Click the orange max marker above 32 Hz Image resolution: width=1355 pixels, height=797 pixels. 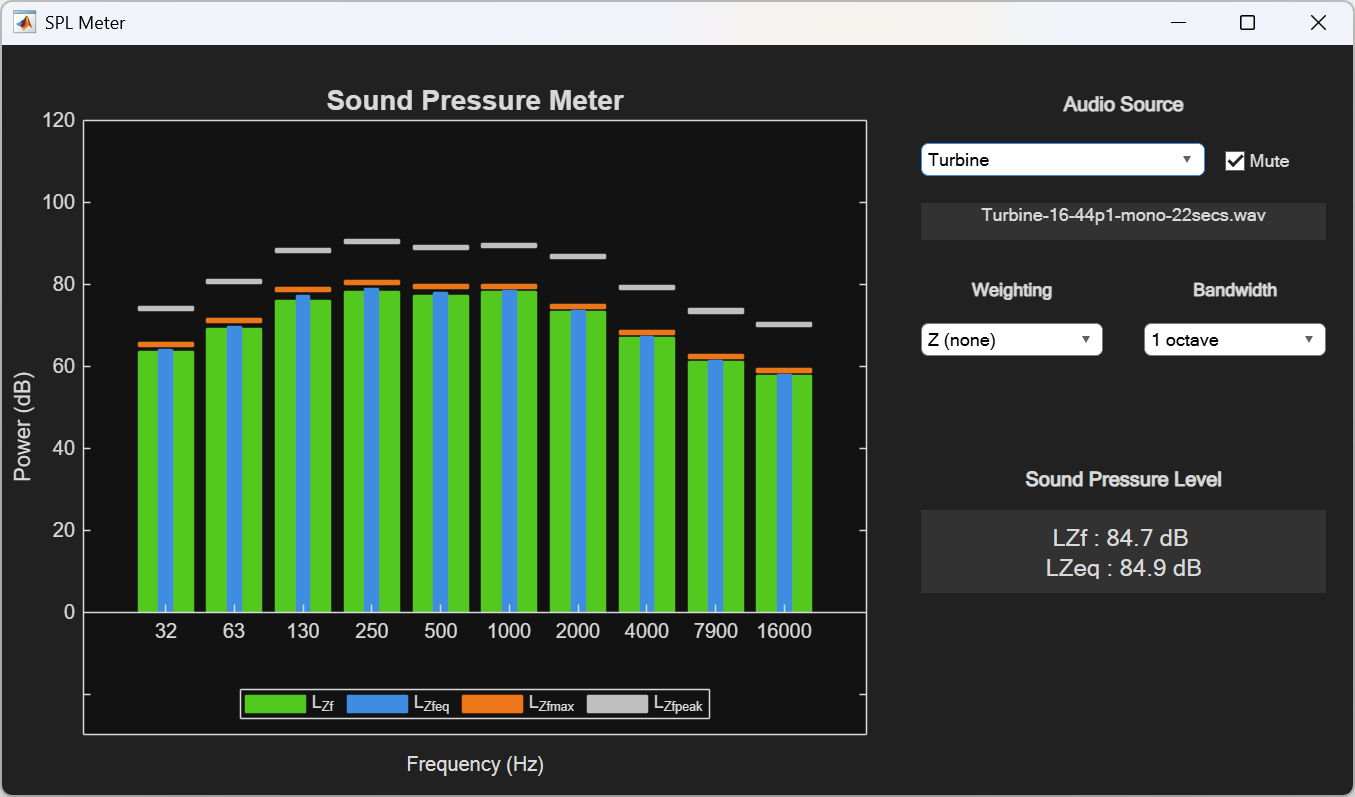click(x=166, y=344)
